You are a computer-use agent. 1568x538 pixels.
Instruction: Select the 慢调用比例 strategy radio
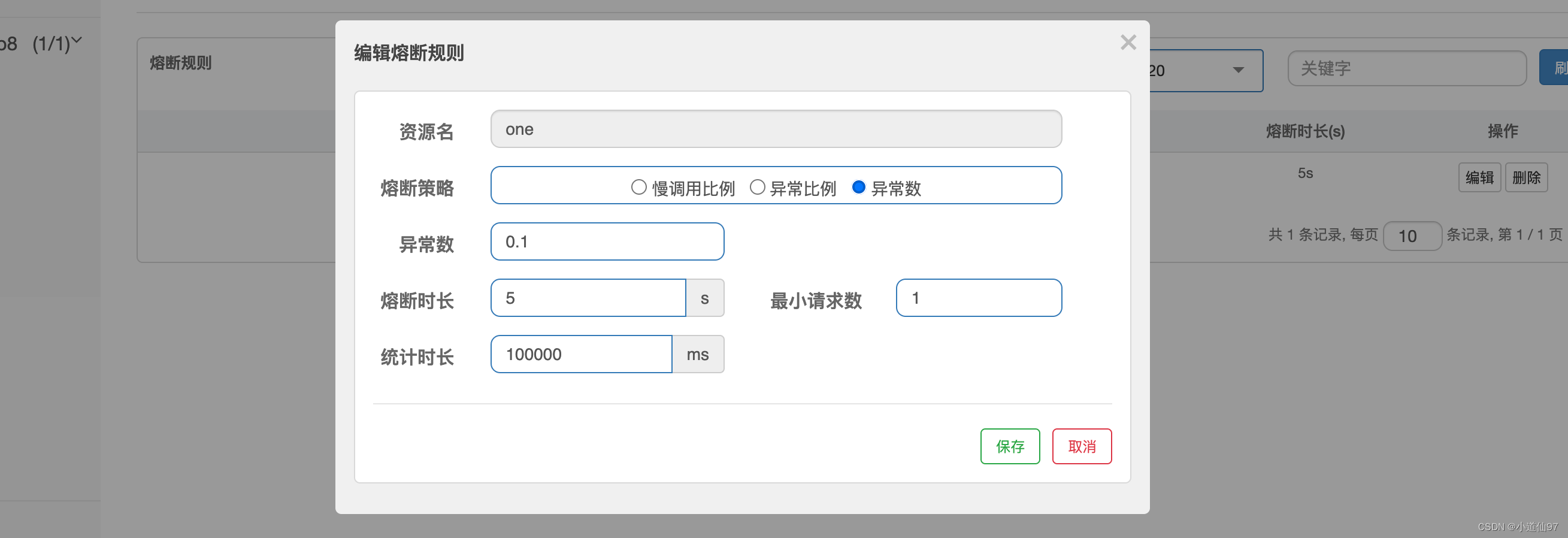[x=638, y=187]
